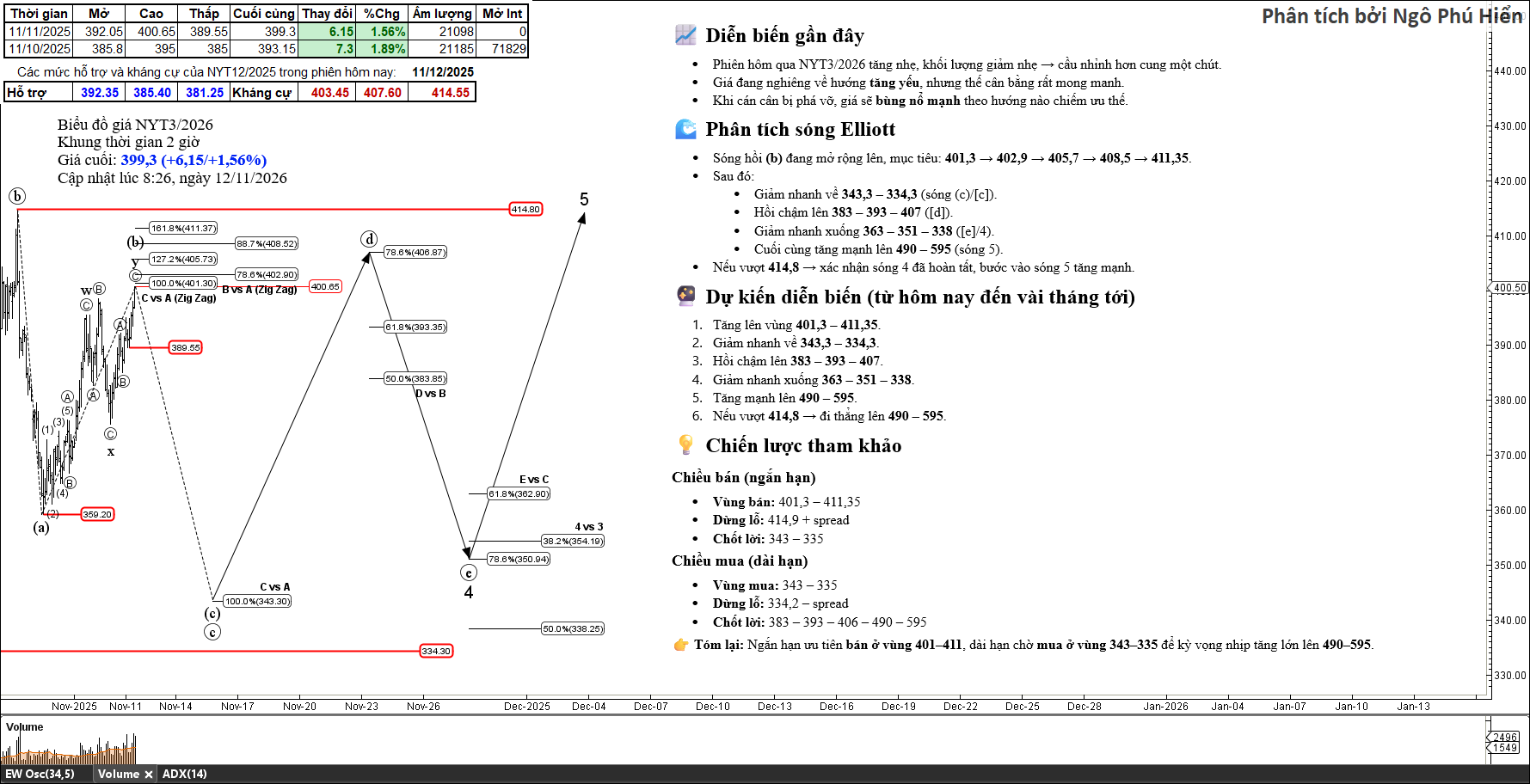Click the 389.55 red price tag
The width and height of the screenshot is (1530, 784).
point(185,347)
